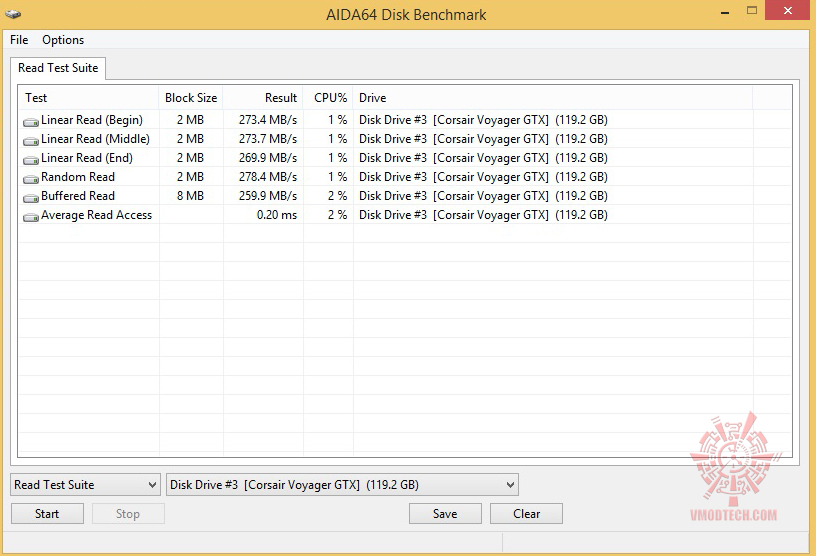The height and width of the screenshot is (556, 816).
Task: Select the Read Test Suite tab
Action: tap(58, 68)
